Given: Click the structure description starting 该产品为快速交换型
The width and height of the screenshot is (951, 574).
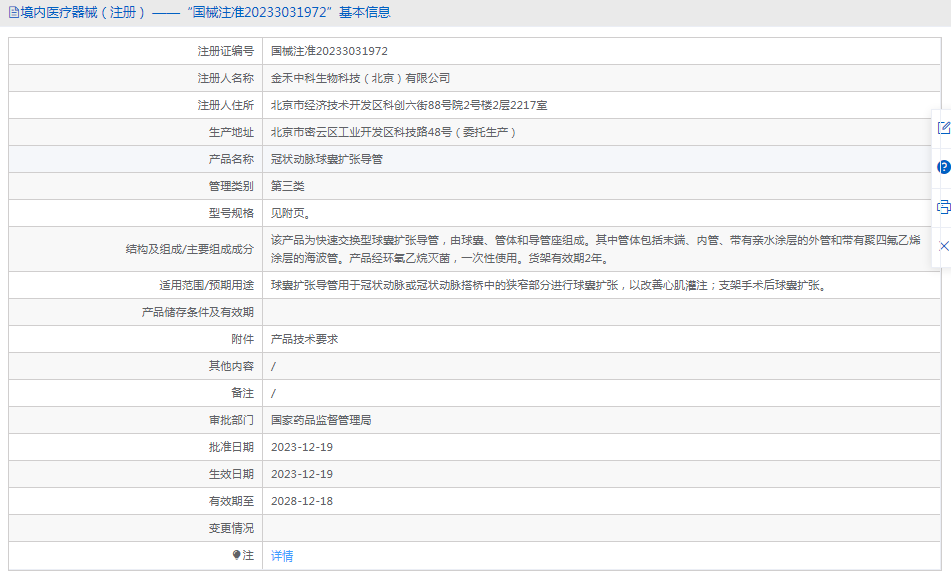Looking at the screenshot, I should click(x=596, y=249).
